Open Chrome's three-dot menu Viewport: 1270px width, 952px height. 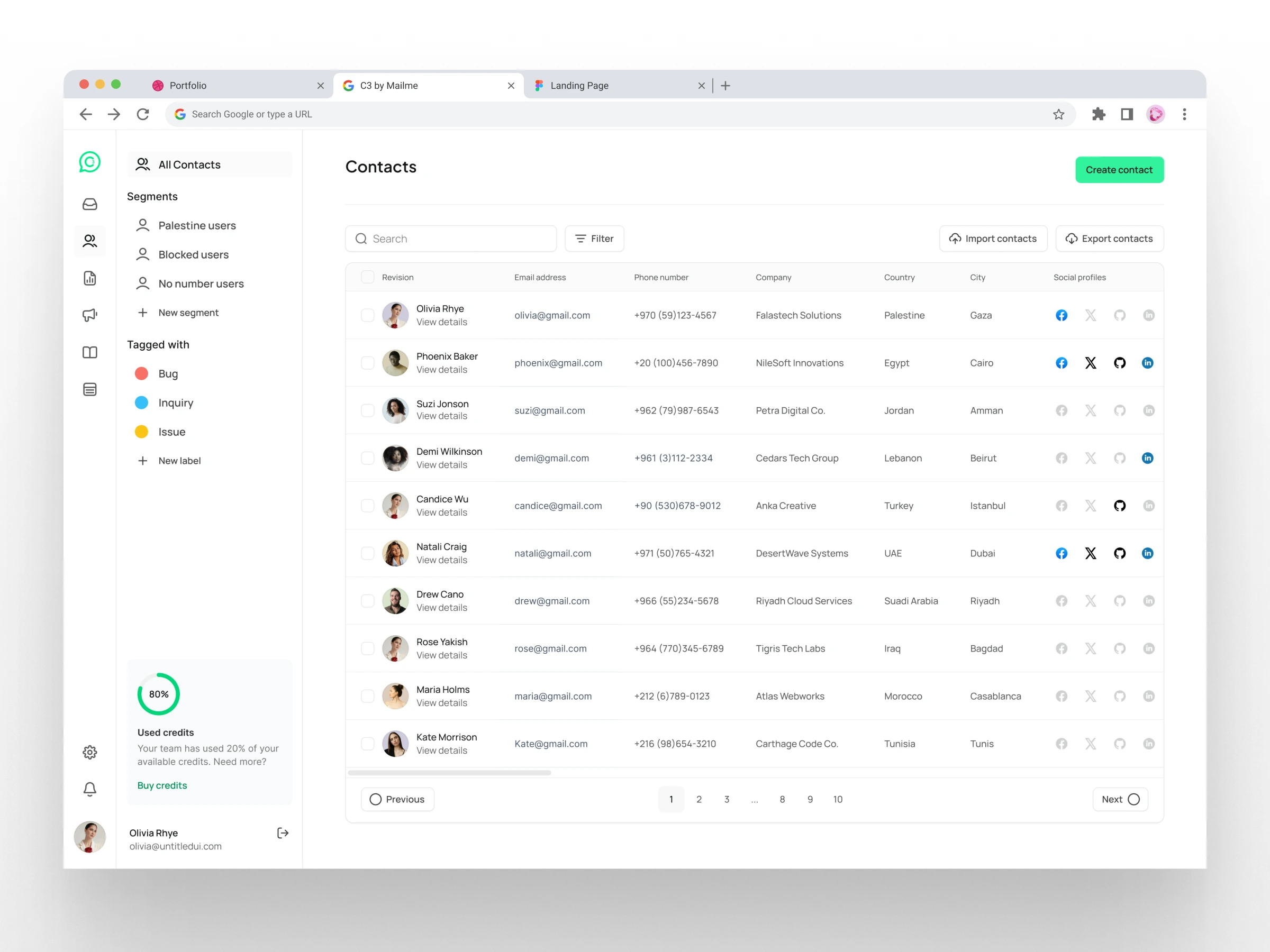pos(1184,114)
